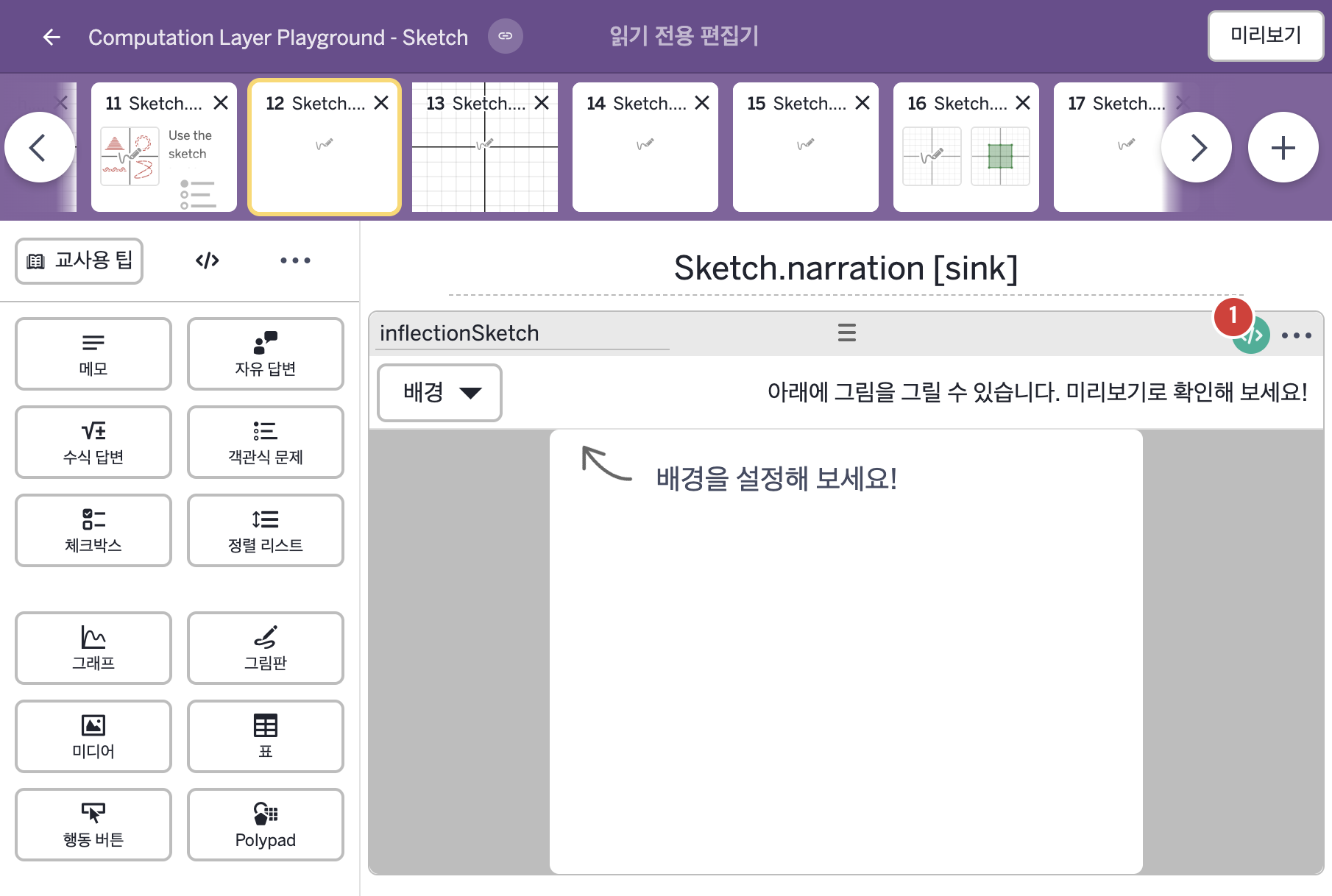
Task: Select the 13 Sketch screen thumbnail
Action: pyautogui.click(x=485, y=147)
